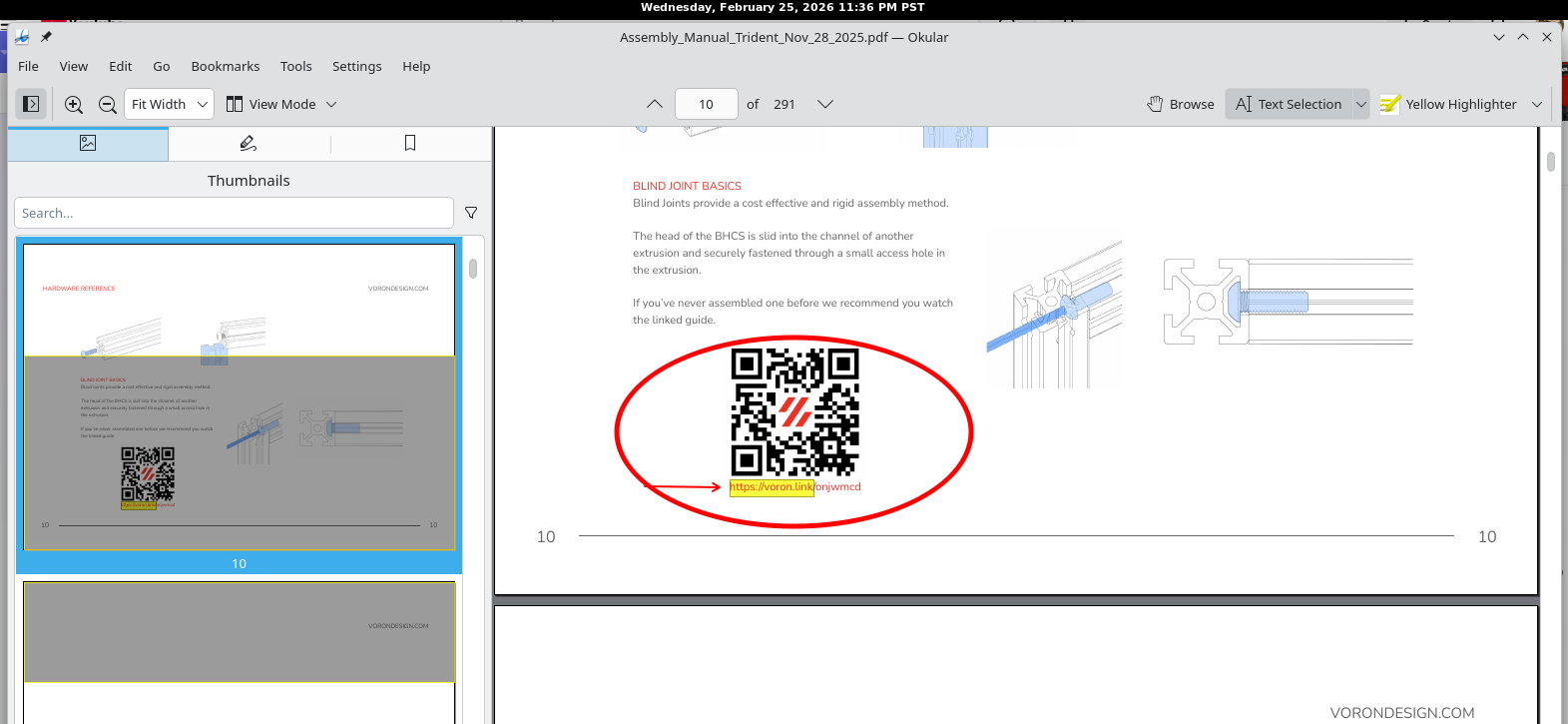Open the Settings menu
This screenshot has width=1568, height=724.
[x=356, y=66]
